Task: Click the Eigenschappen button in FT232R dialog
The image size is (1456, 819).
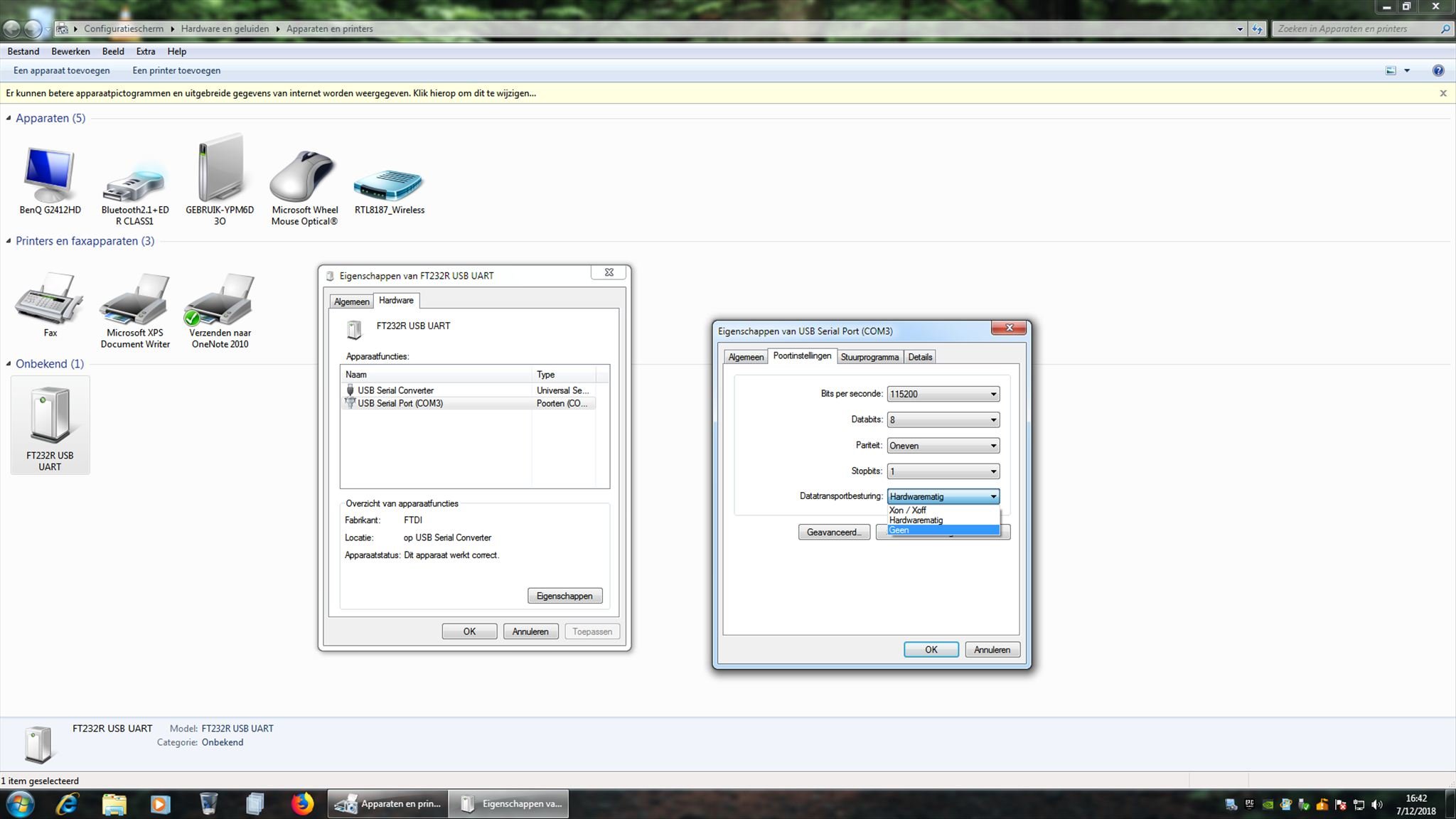Action: tap(564, 596)
